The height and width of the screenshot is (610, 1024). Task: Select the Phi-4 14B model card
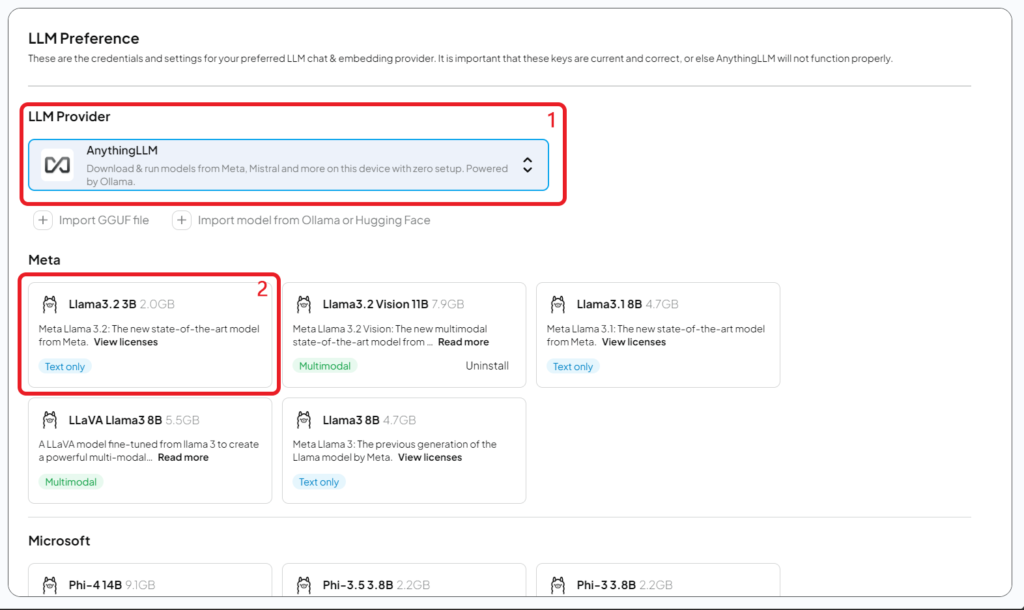(150, 580)
